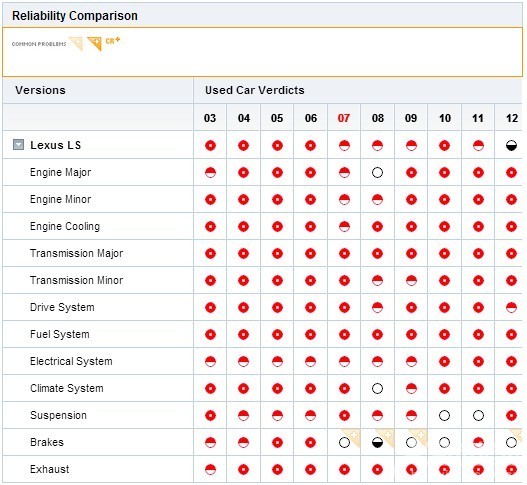Open Brakes 07 common problems flag
Screen dimensions: 527x485
pyautogui.click(x=353, y=436)
